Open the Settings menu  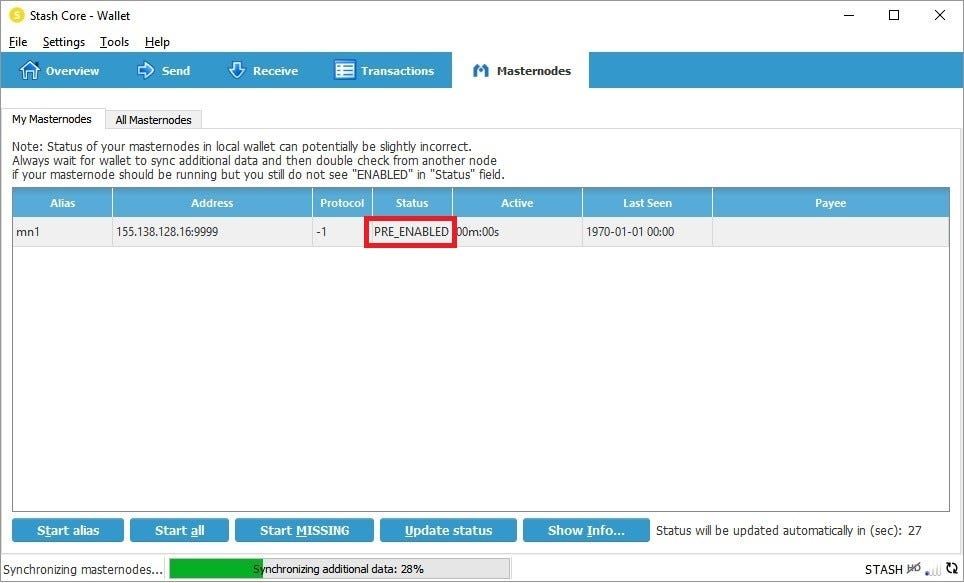[63, 42]
